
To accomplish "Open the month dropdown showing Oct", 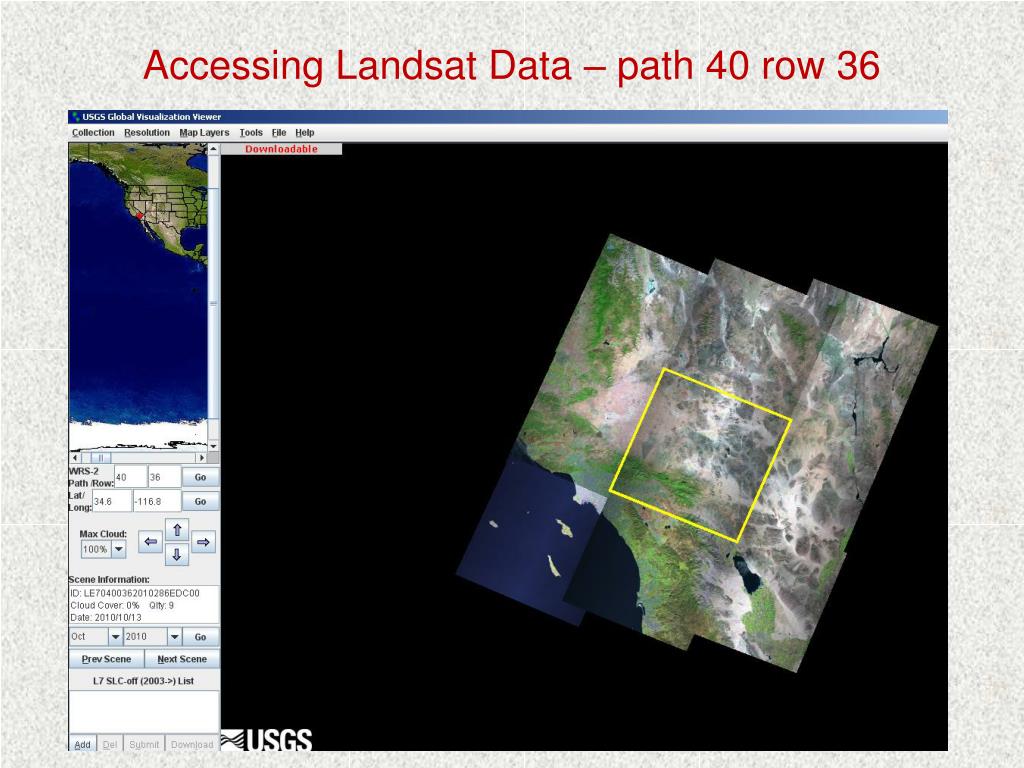I will [115, 637].
